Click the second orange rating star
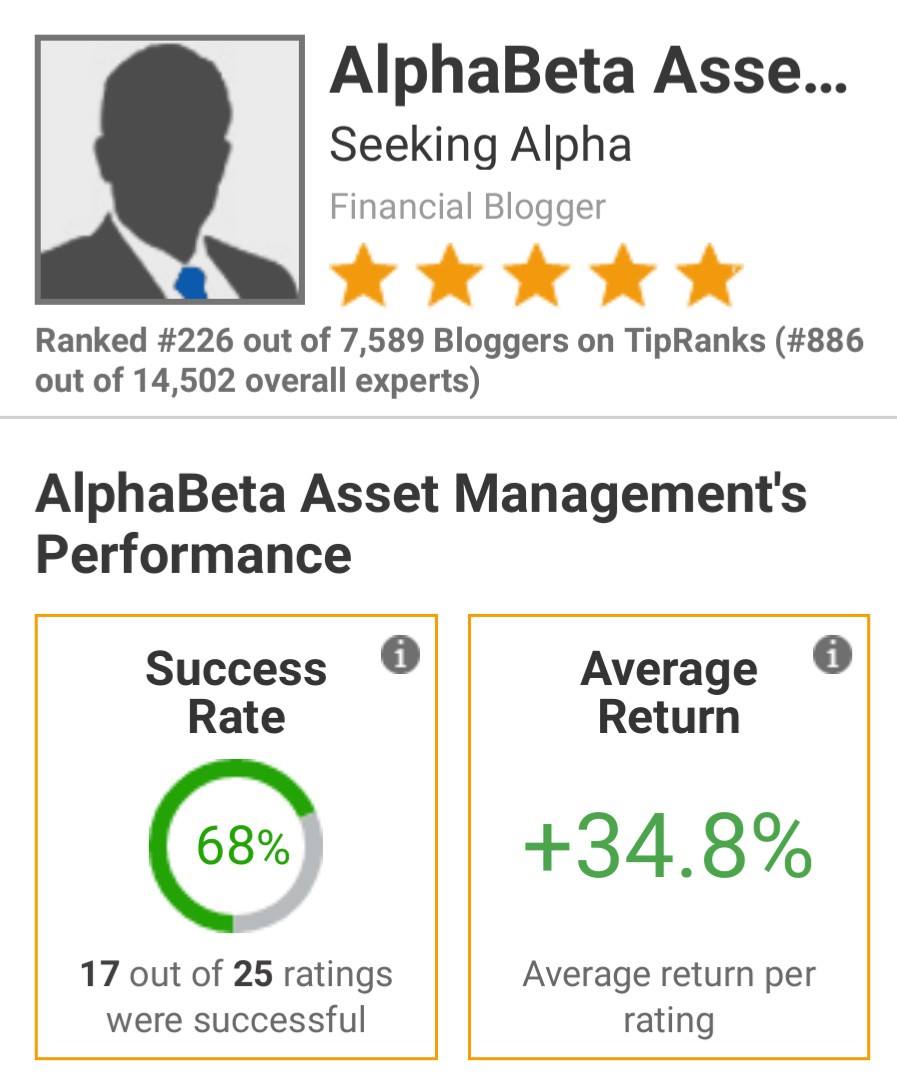897x1088 pixels. coord(450,275)
